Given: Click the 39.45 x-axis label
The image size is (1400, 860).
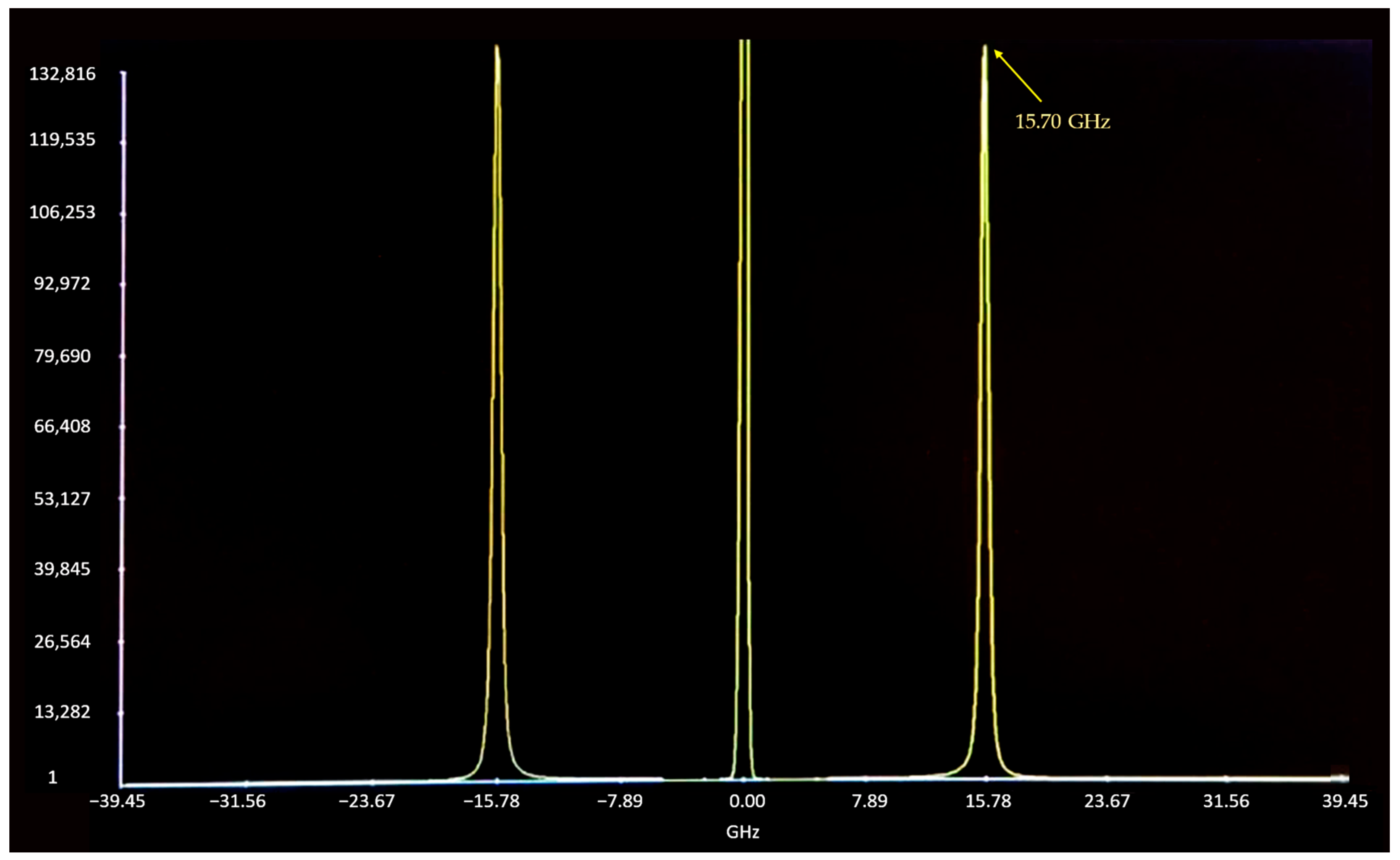Looking at the screenshot, I should click(x=1345, y=801).
